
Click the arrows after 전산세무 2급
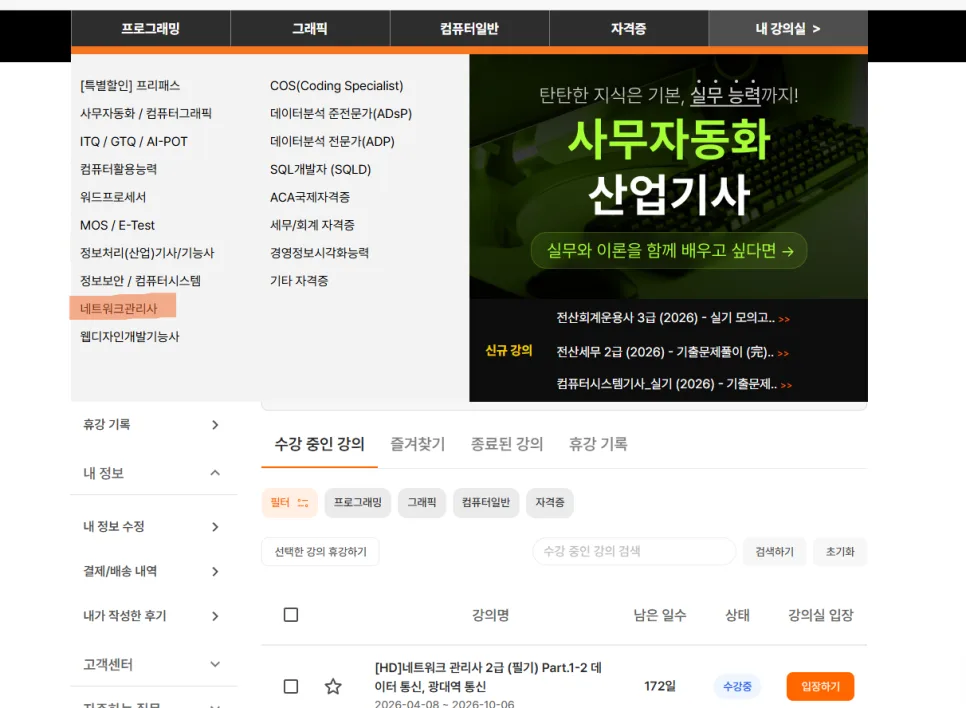(x=783, y=354)
